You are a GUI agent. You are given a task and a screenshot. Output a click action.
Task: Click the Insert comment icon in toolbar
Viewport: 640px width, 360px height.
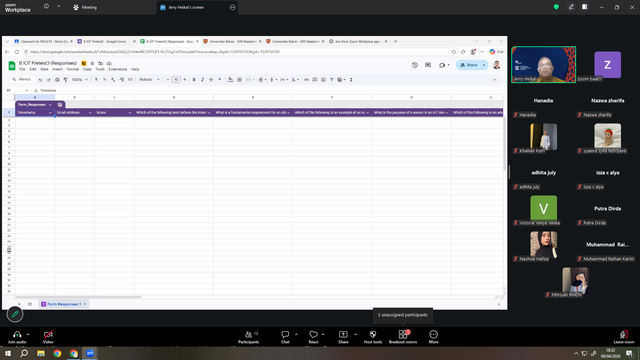click(315, 80)
